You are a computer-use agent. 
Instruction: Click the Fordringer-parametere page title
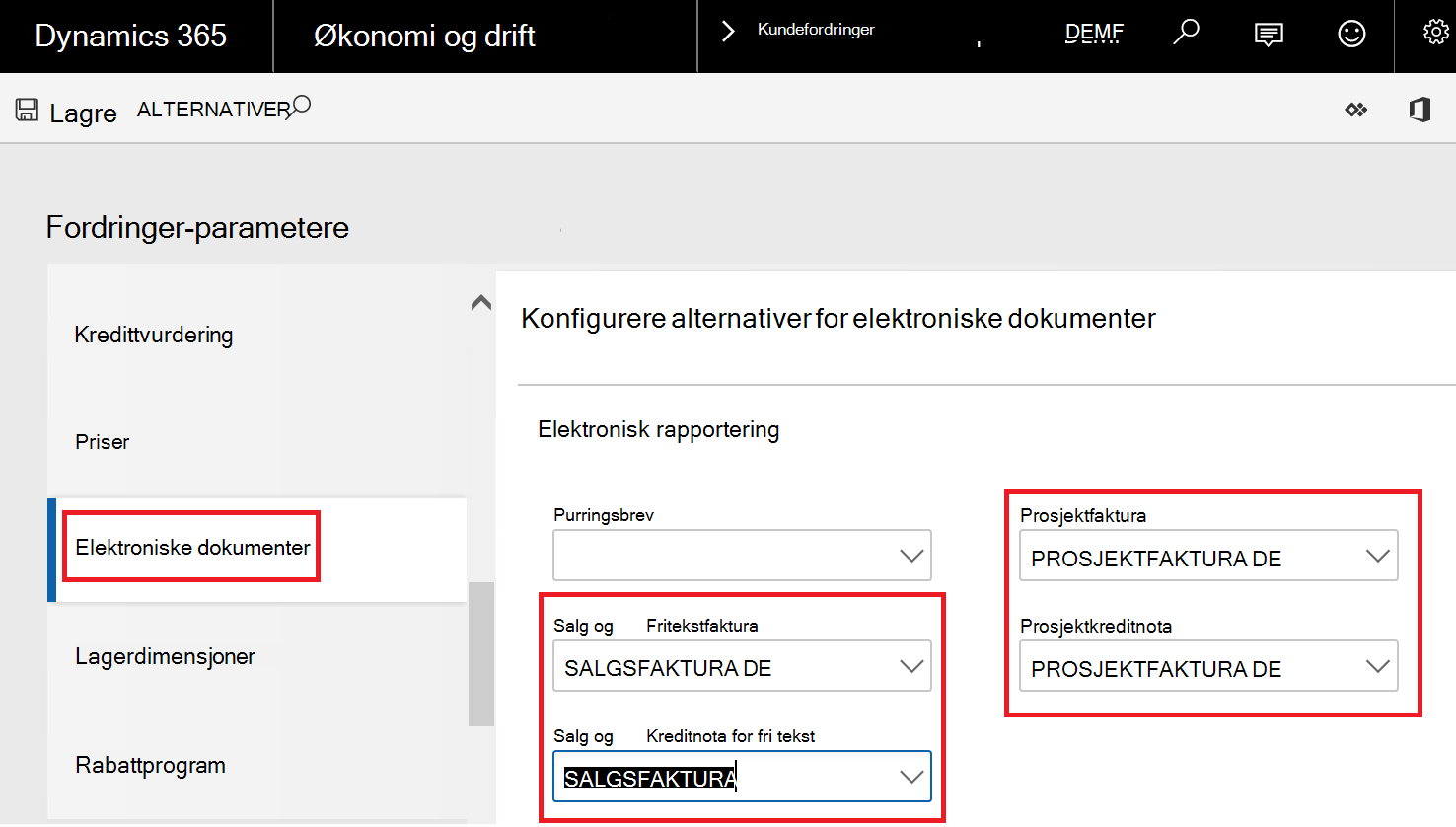pyautogui.click(x=197, y=228)
